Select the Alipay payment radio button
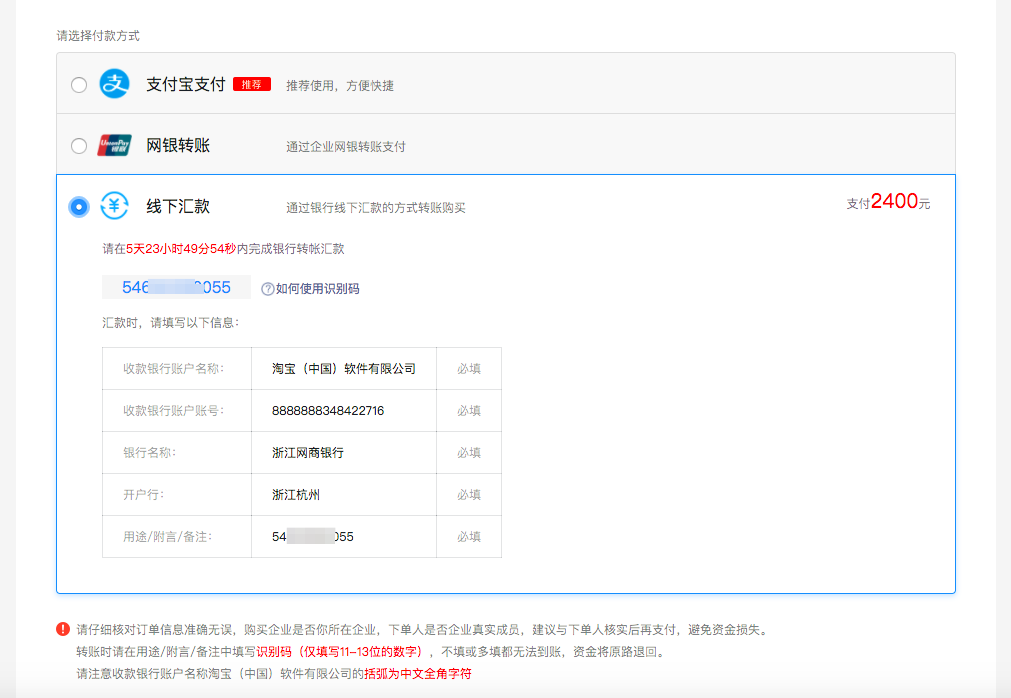The height and width of the screenshot is (698, 1011). (79, 84)
